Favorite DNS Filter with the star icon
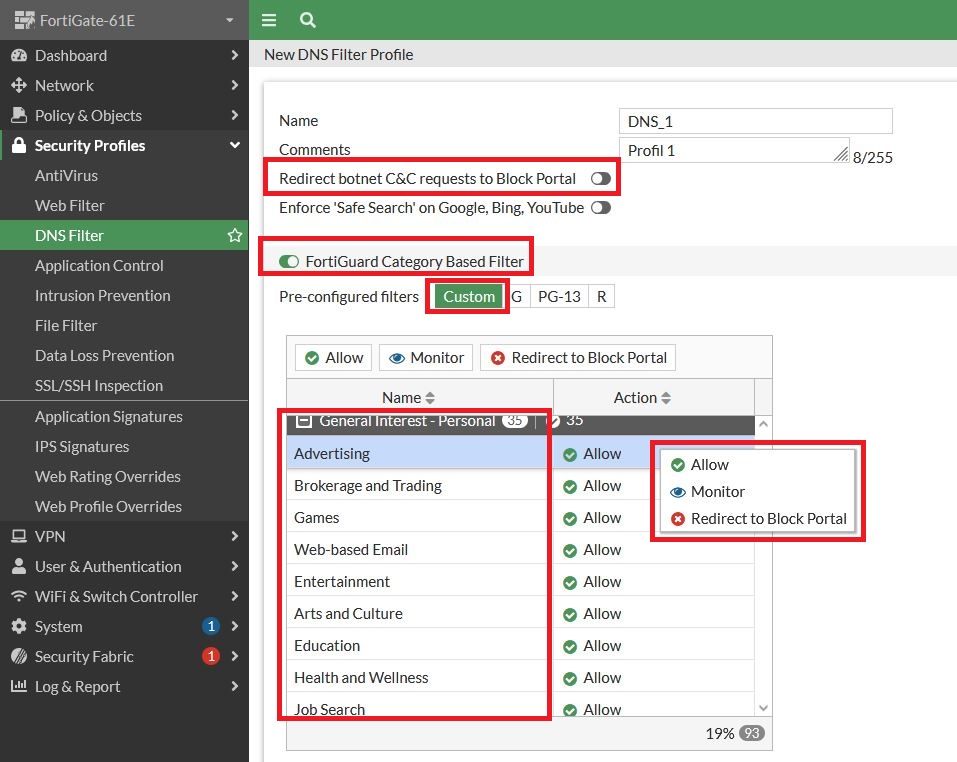The height and width of the screenshot is (762, 957). [x=235, y=235]
